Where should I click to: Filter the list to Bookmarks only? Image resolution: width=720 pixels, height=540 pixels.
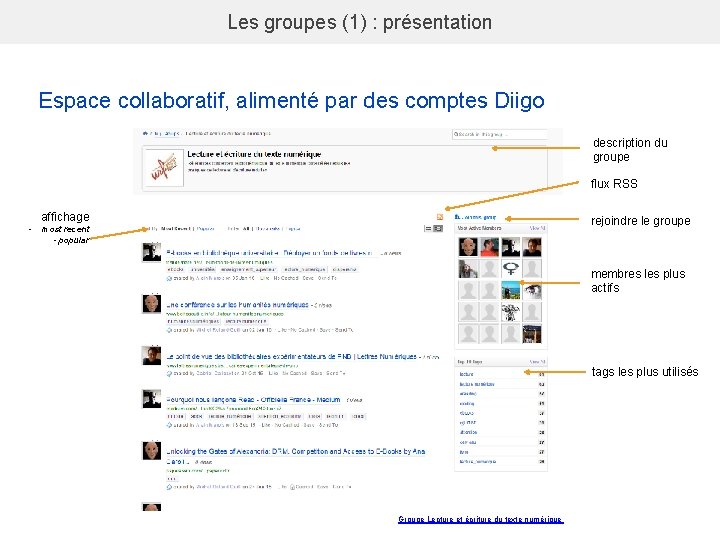point(268,228)
